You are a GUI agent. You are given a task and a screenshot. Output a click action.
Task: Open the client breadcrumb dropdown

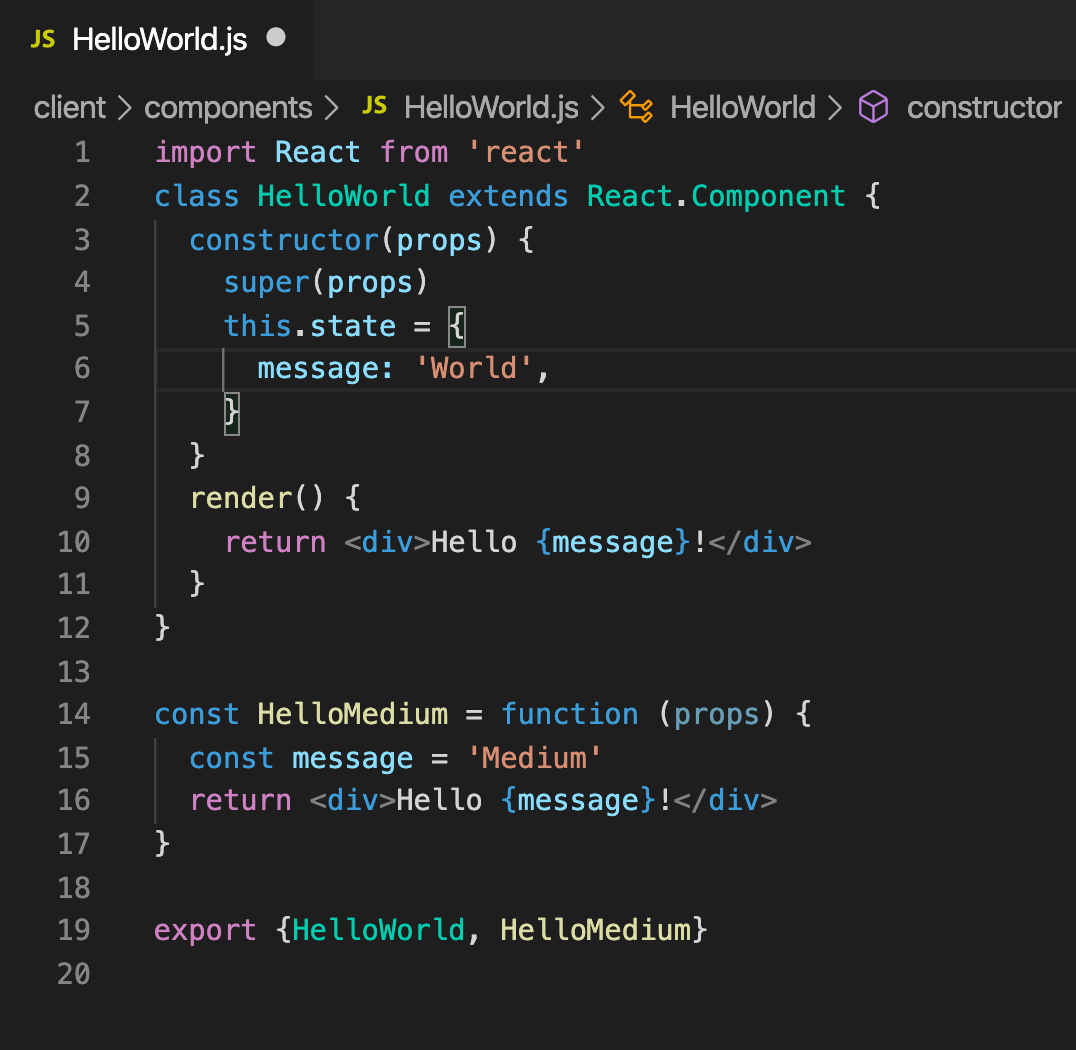(x=69, y=107)
